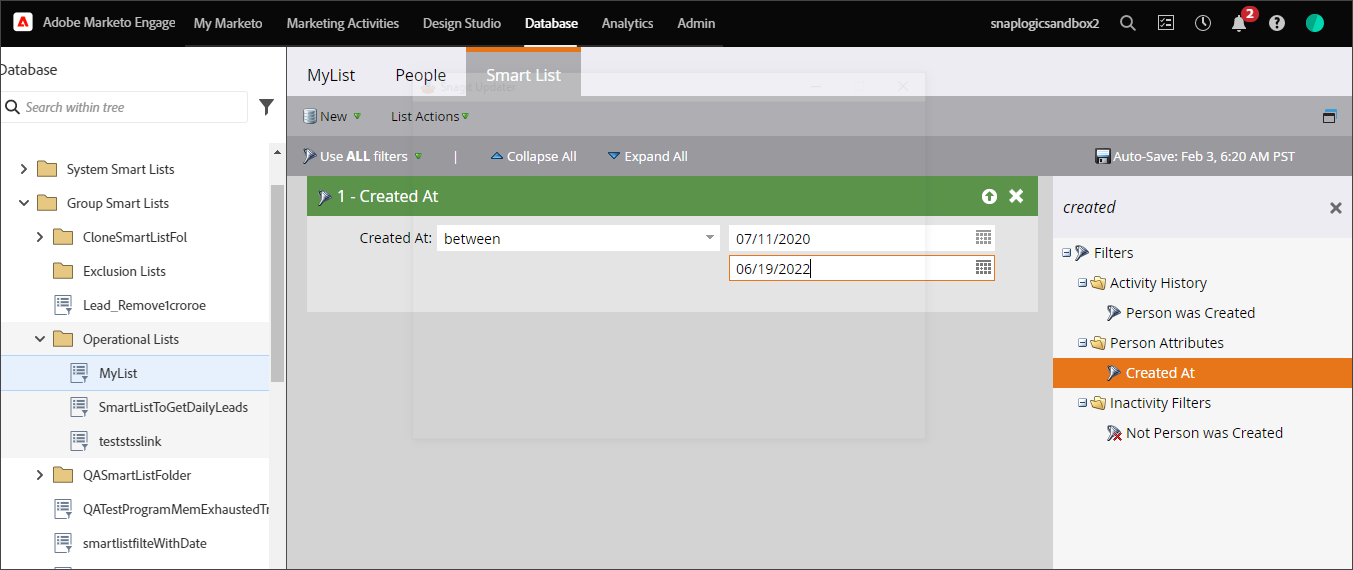The image size is (1353, 570).
Task: Open the checklist tasks icon in header
Action: pos(1166,23)
